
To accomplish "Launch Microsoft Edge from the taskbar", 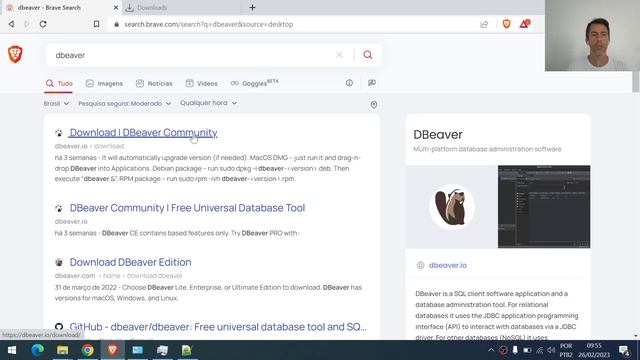I will click(38, 350).
